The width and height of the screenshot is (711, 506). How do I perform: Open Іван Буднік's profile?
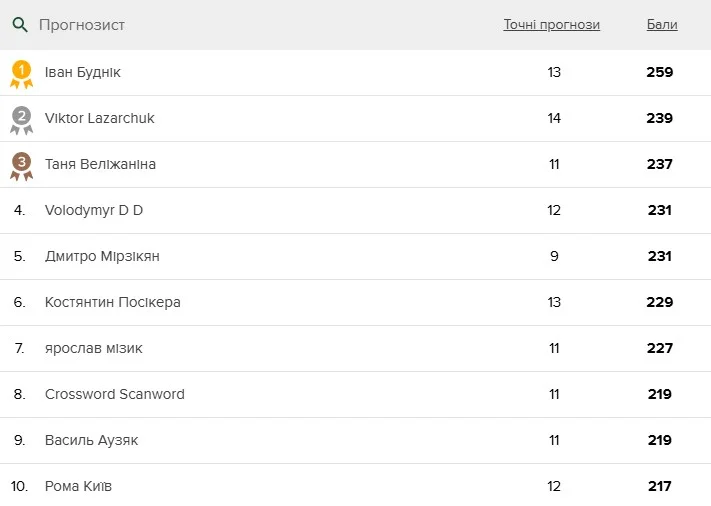click(83, 72)
